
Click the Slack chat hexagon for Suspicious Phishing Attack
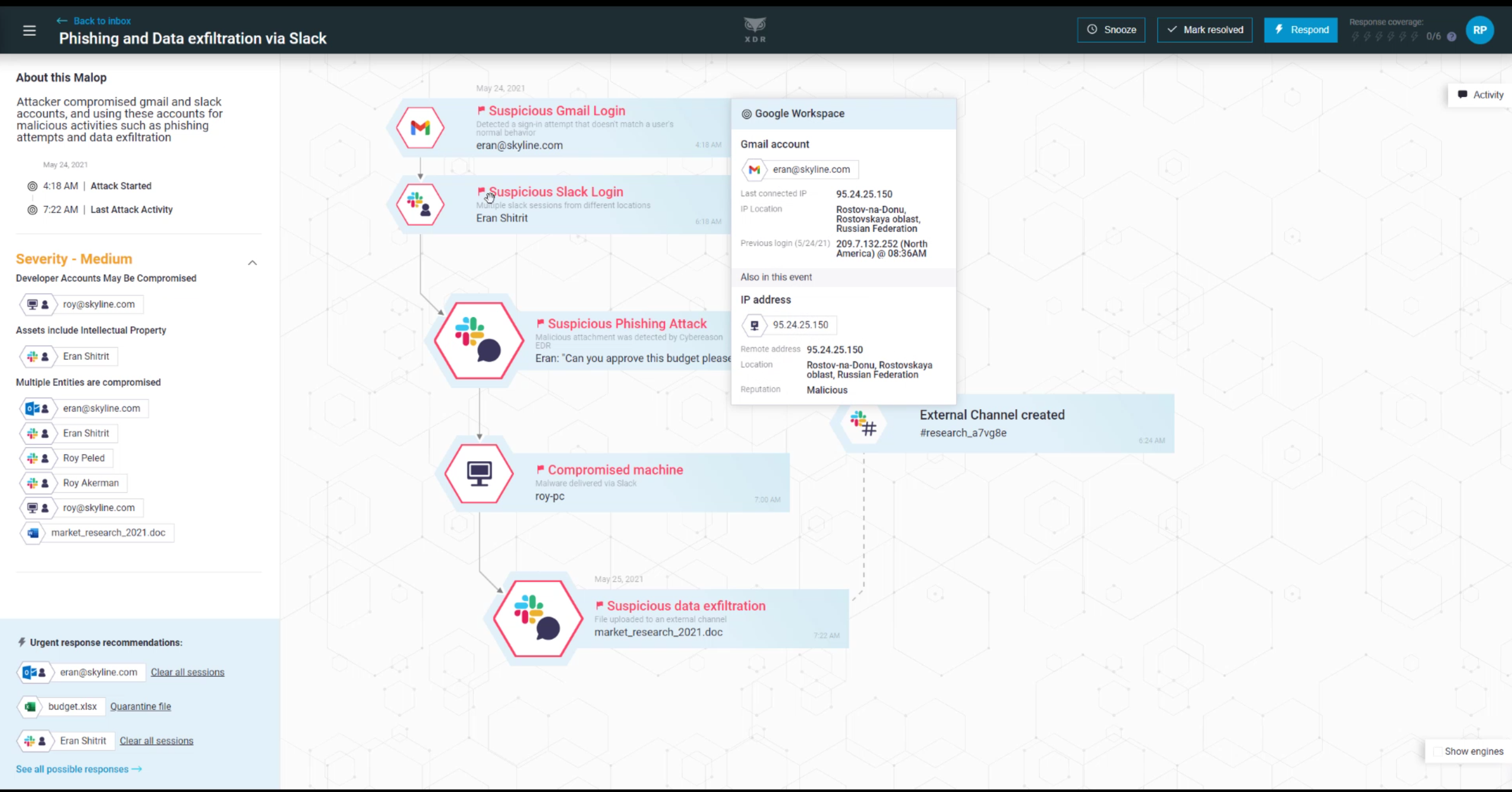(x=478, y=340)
